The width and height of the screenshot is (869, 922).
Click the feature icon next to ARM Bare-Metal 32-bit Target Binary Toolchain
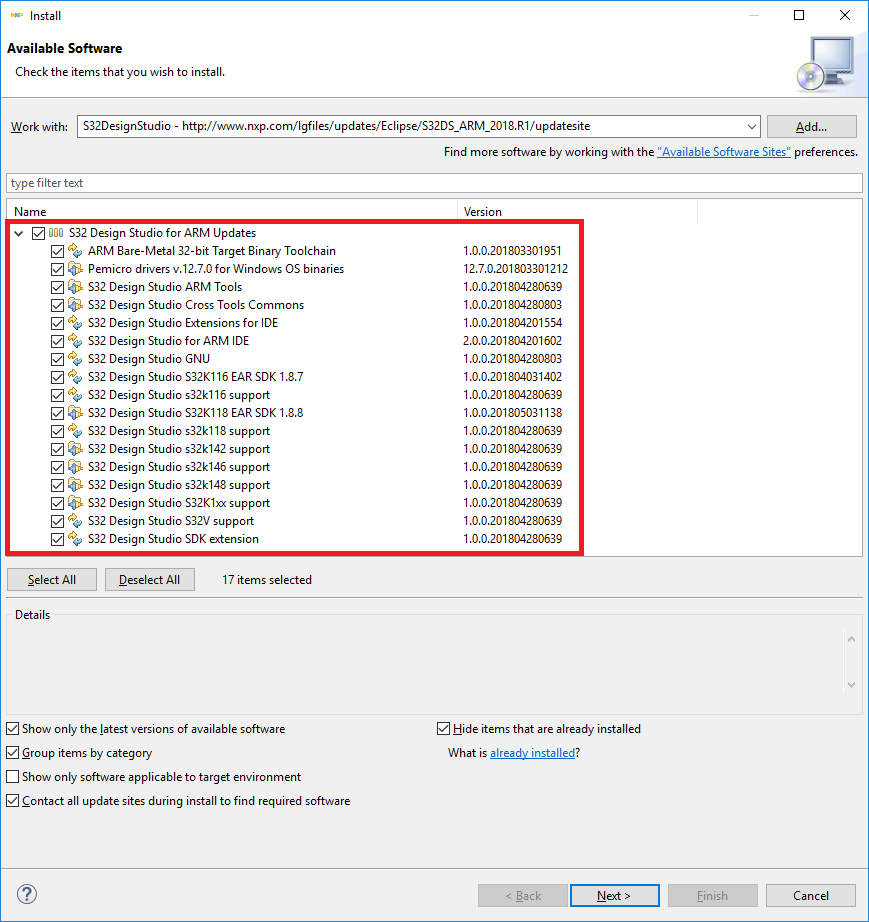(x=75, y=251)
